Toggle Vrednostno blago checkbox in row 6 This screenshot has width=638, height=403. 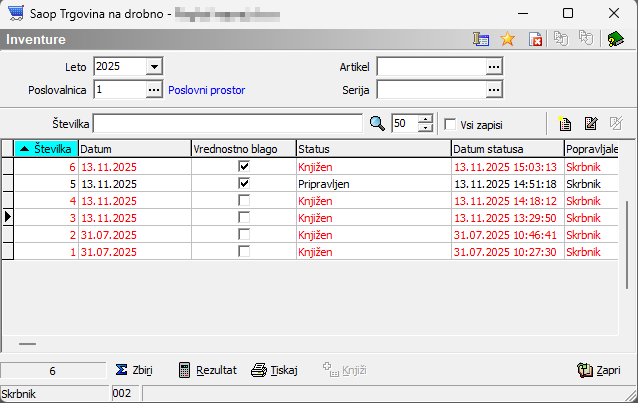click(x=244, y=166)
